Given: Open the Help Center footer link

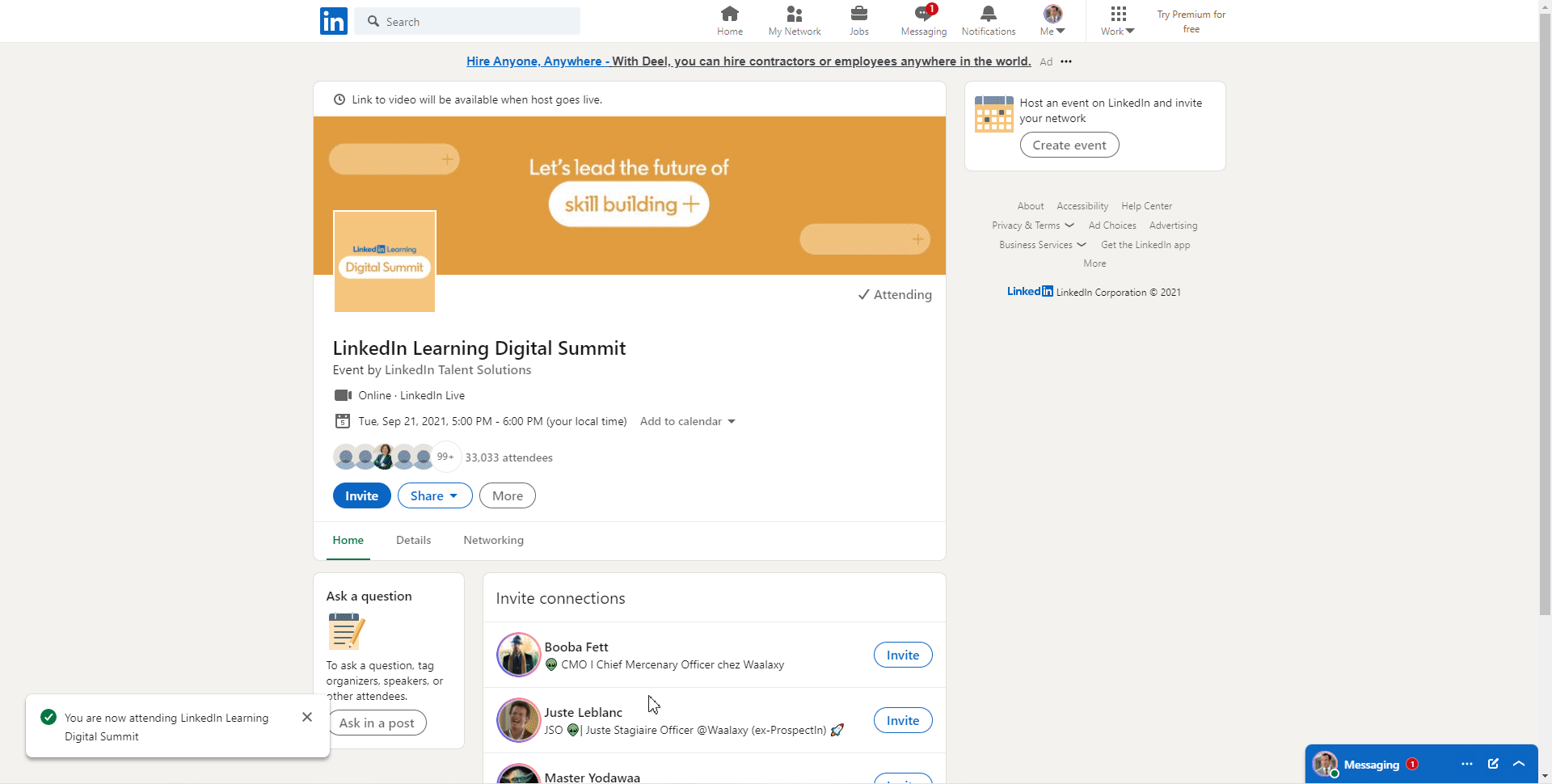Looking at the screenshot, I should click(1146, 206).
